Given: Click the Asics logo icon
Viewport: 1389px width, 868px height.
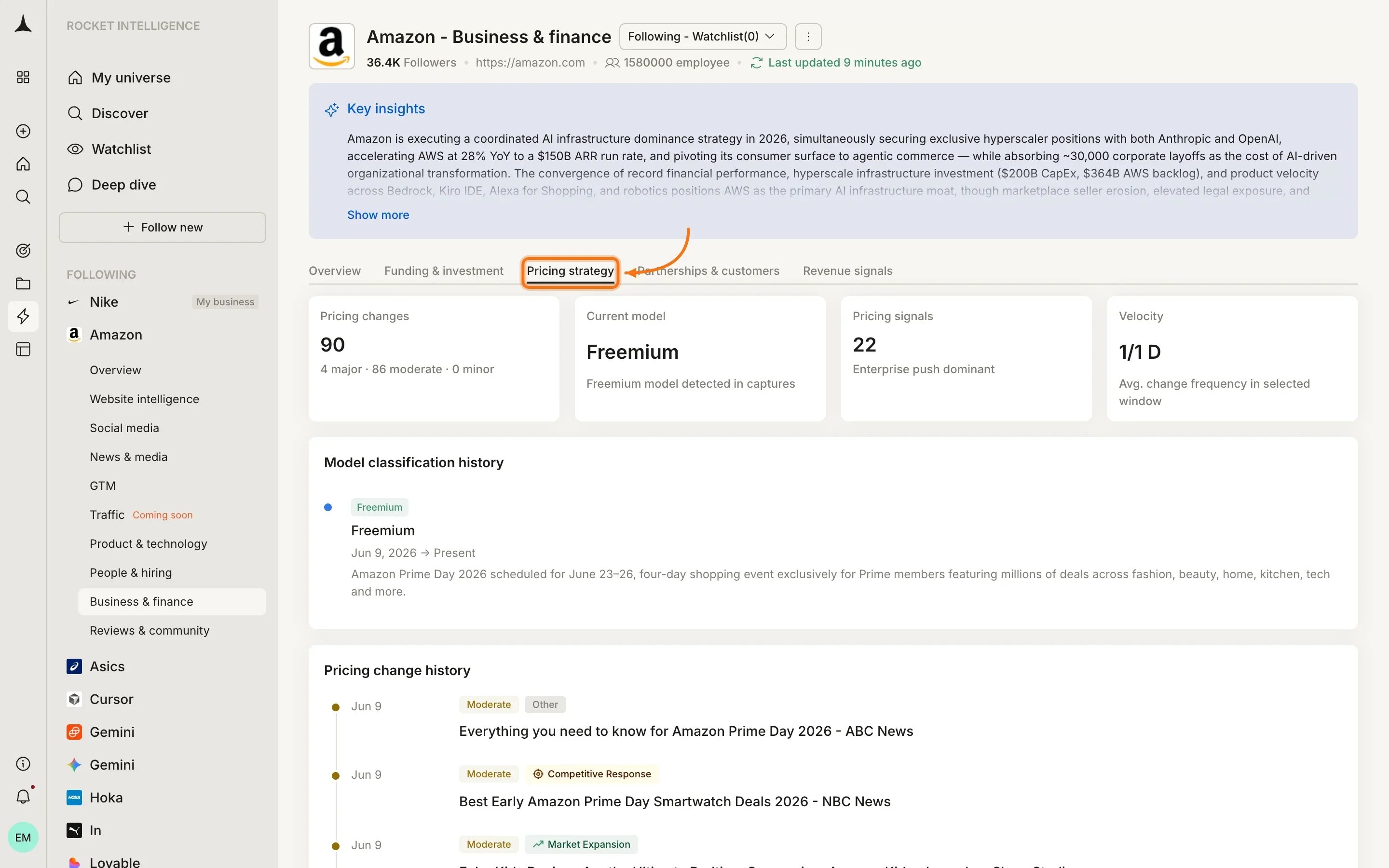Looking at the screenshot, I should pyautogui.click(x=74, y=666).
